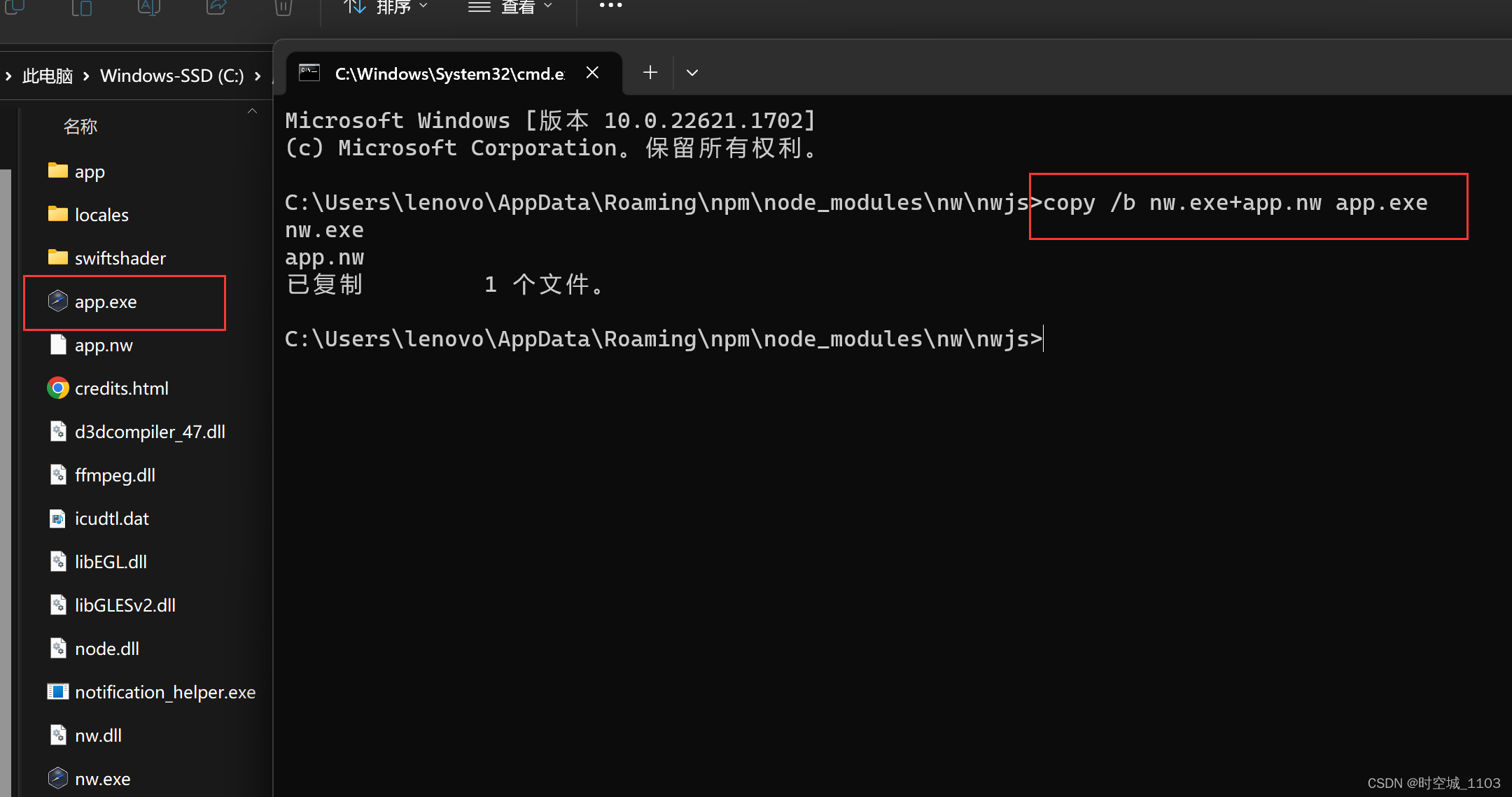The height and width of the screenshot is (797, 1512).
Task: Open 此电脑 from the address bar
Action: (x=47, y=76)
